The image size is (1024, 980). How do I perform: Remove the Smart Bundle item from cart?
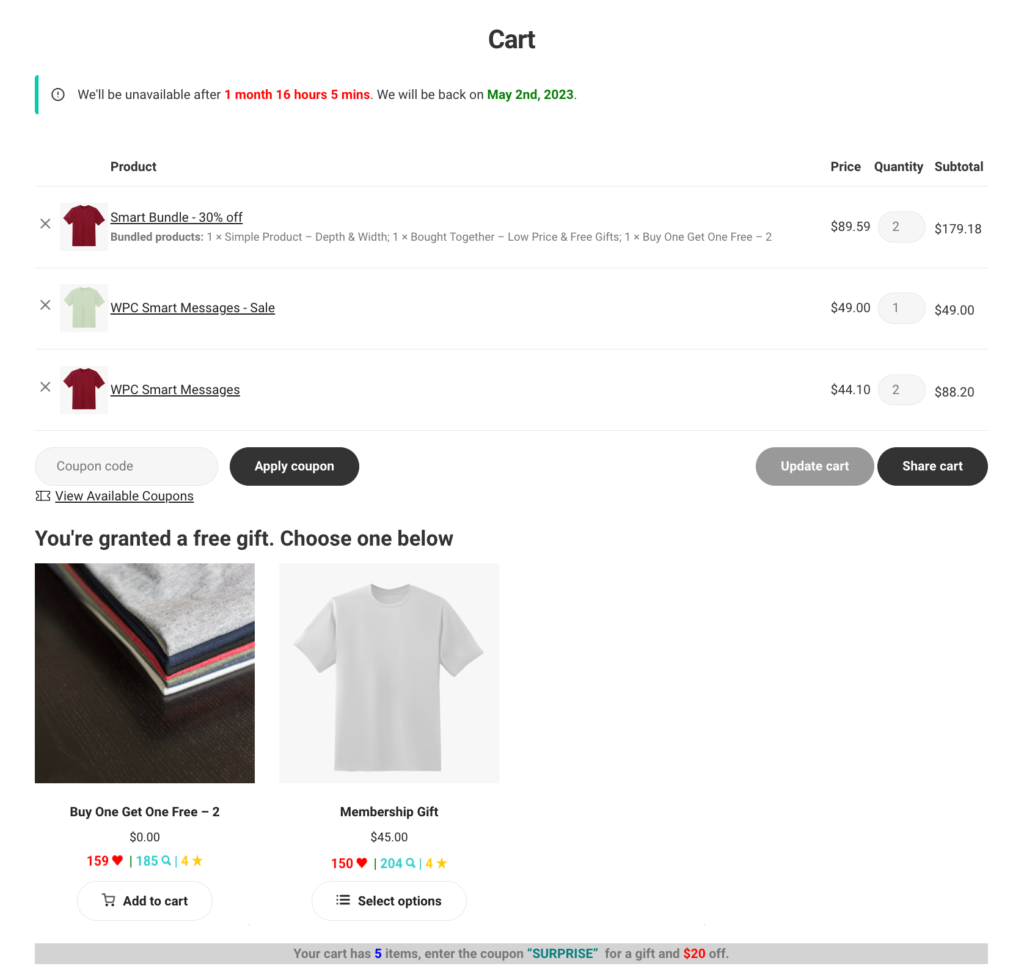pos(44,224)
